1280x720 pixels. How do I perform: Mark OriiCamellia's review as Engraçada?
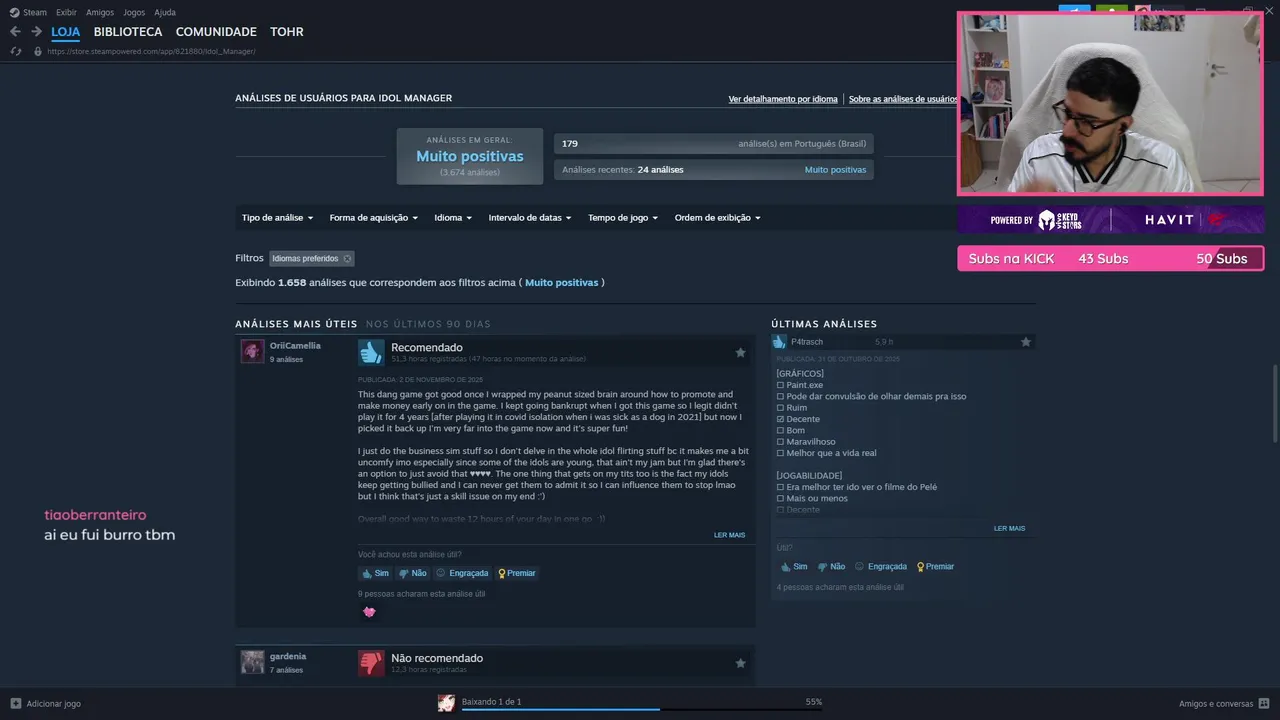462,573
